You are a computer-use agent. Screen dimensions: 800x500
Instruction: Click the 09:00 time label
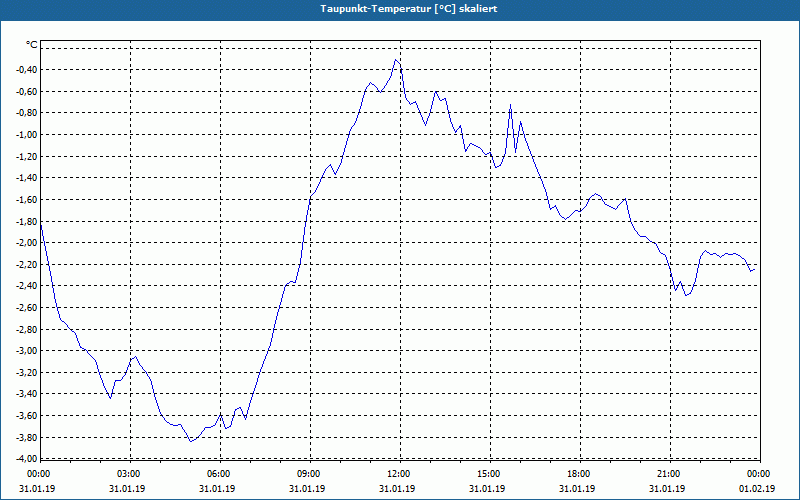point(310,474)
